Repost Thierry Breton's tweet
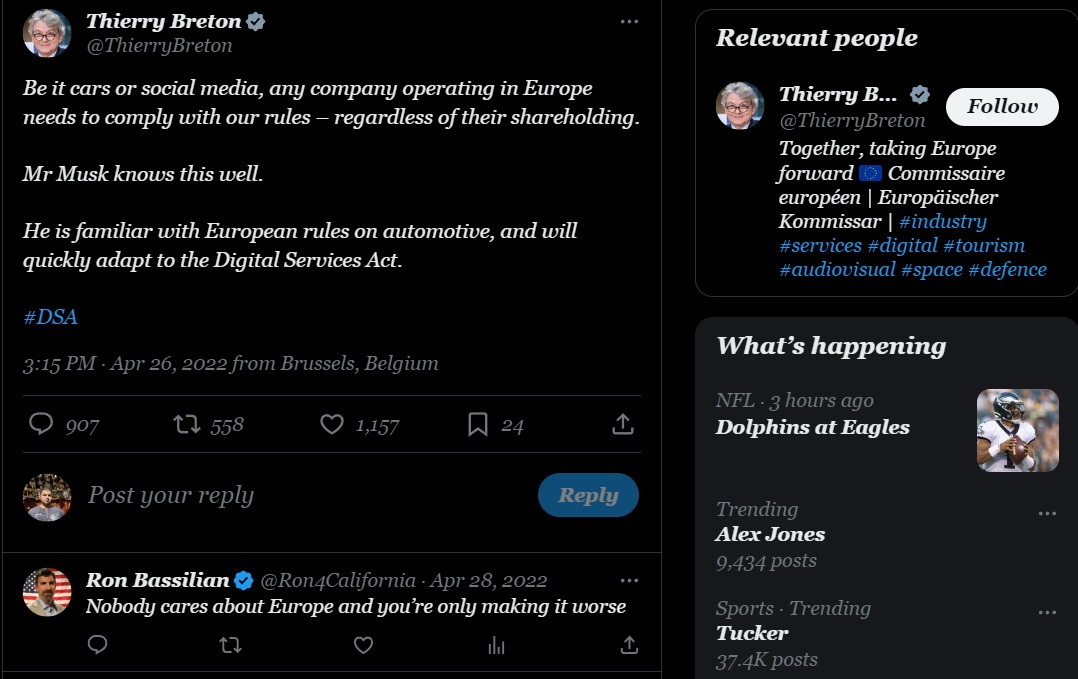1078x679 pixels. point(187,425)
